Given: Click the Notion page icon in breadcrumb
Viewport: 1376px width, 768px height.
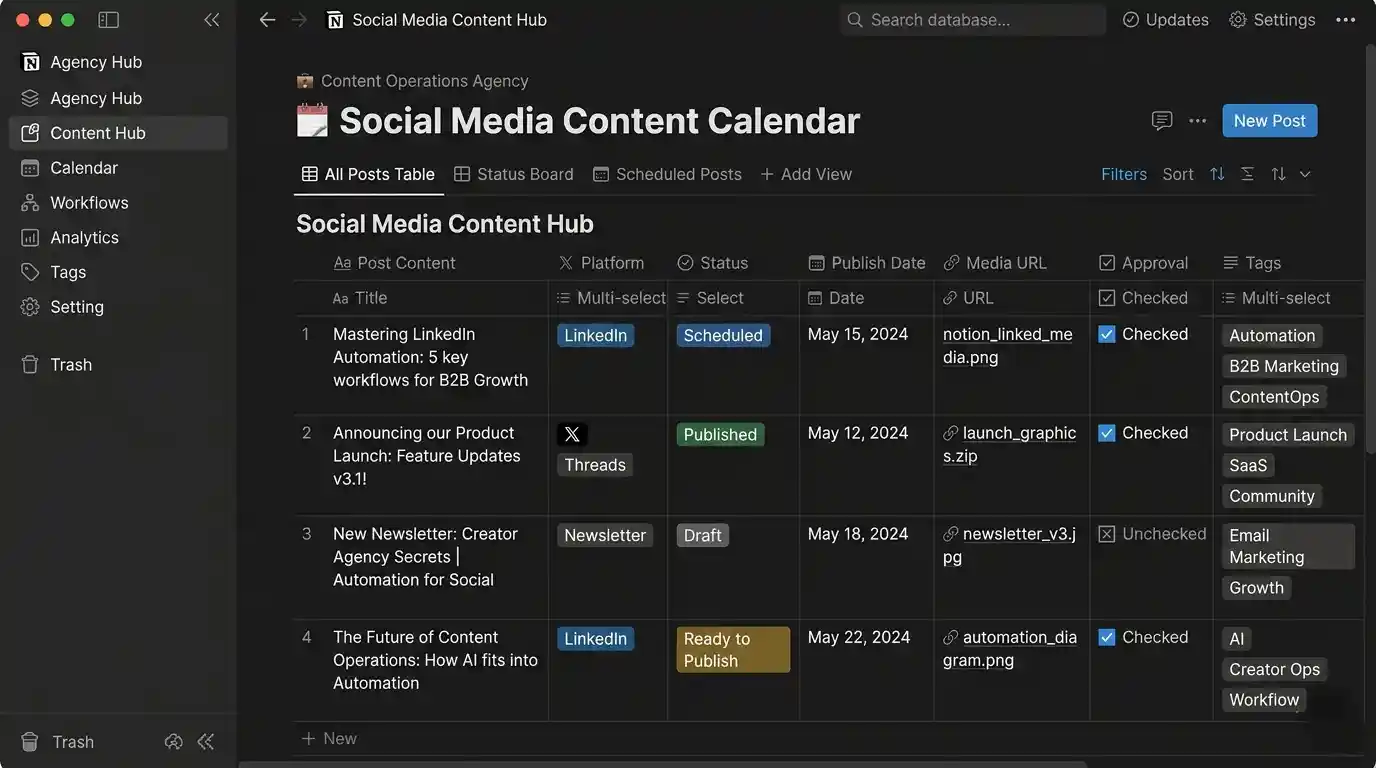Looking at the screenshot, I should point(335,20).
